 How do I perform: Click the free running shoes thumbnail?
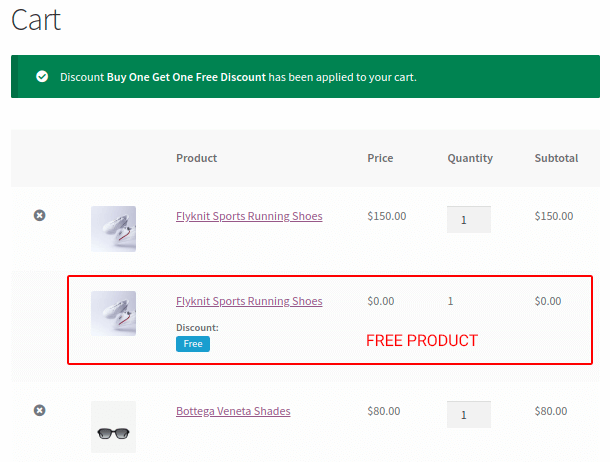point(113,313)
